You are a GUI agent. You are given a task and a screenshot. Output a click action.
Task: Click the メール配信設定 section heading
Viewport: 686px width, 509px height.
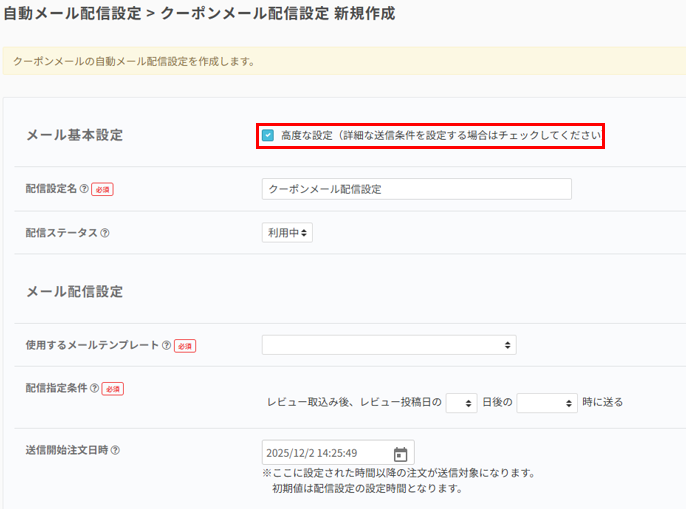click(x=74, y=292)
